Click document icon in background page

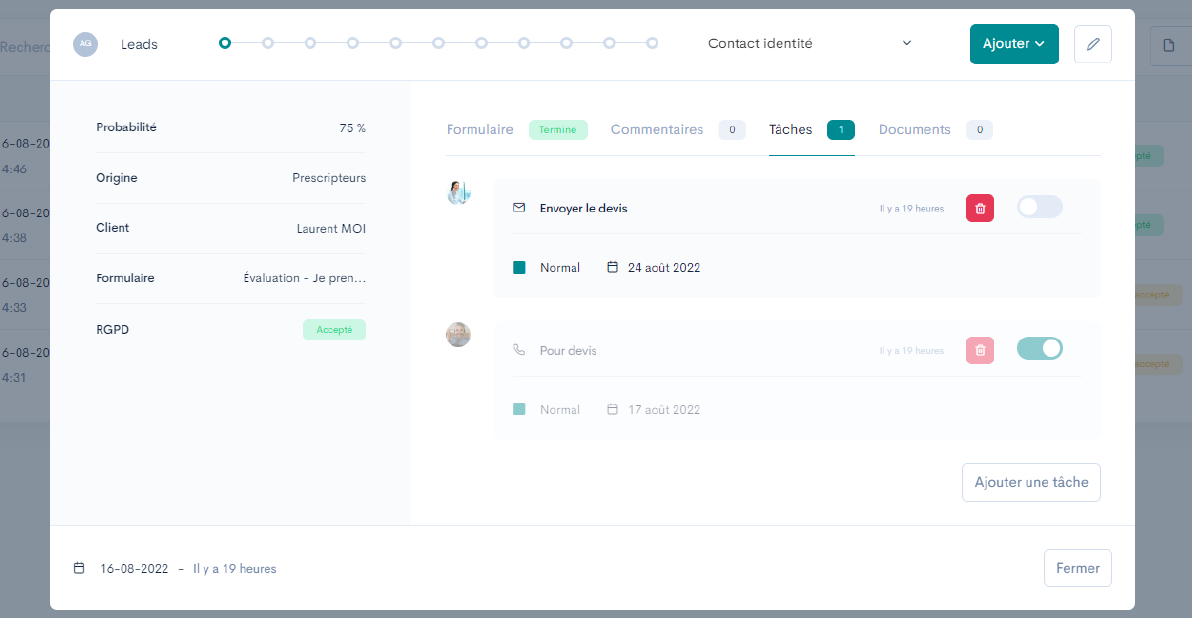1168,46
